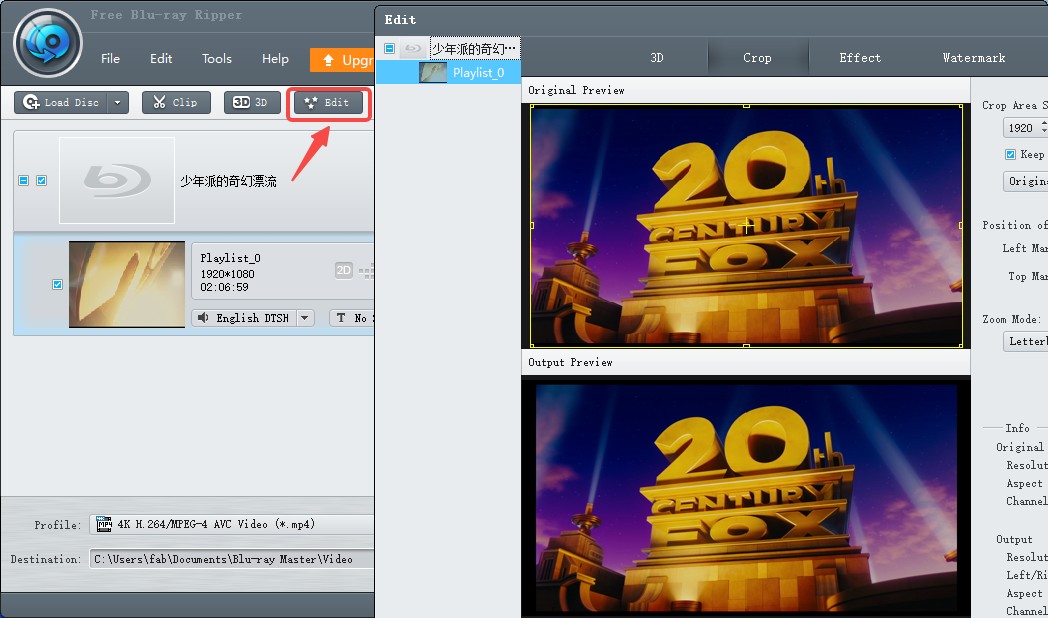Click the Original button under Keep checkbox
This screenshot has height=618, width=1048.
[1026, 181]
